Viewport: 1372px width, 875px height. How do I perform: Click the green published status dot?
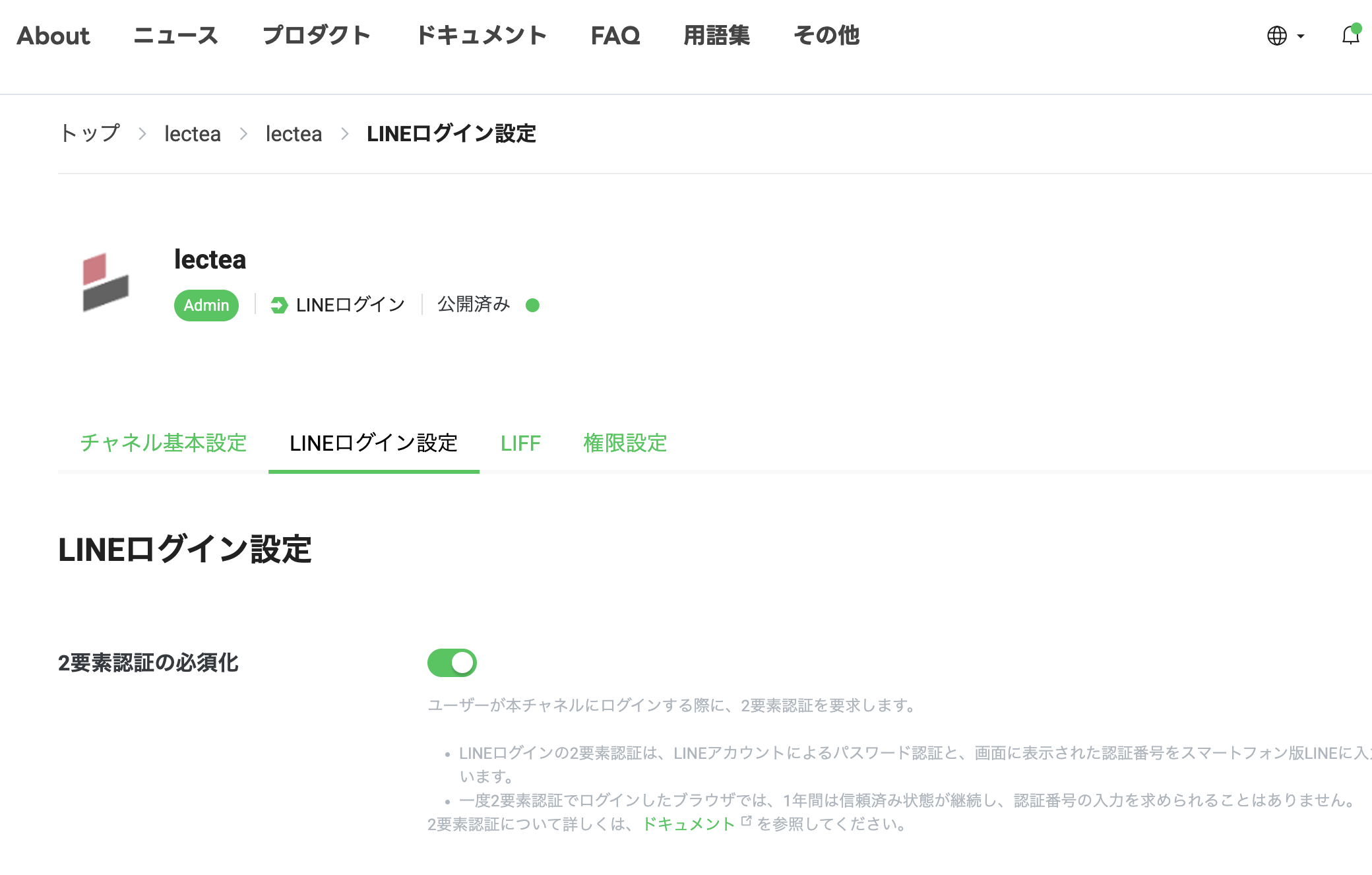532,305
